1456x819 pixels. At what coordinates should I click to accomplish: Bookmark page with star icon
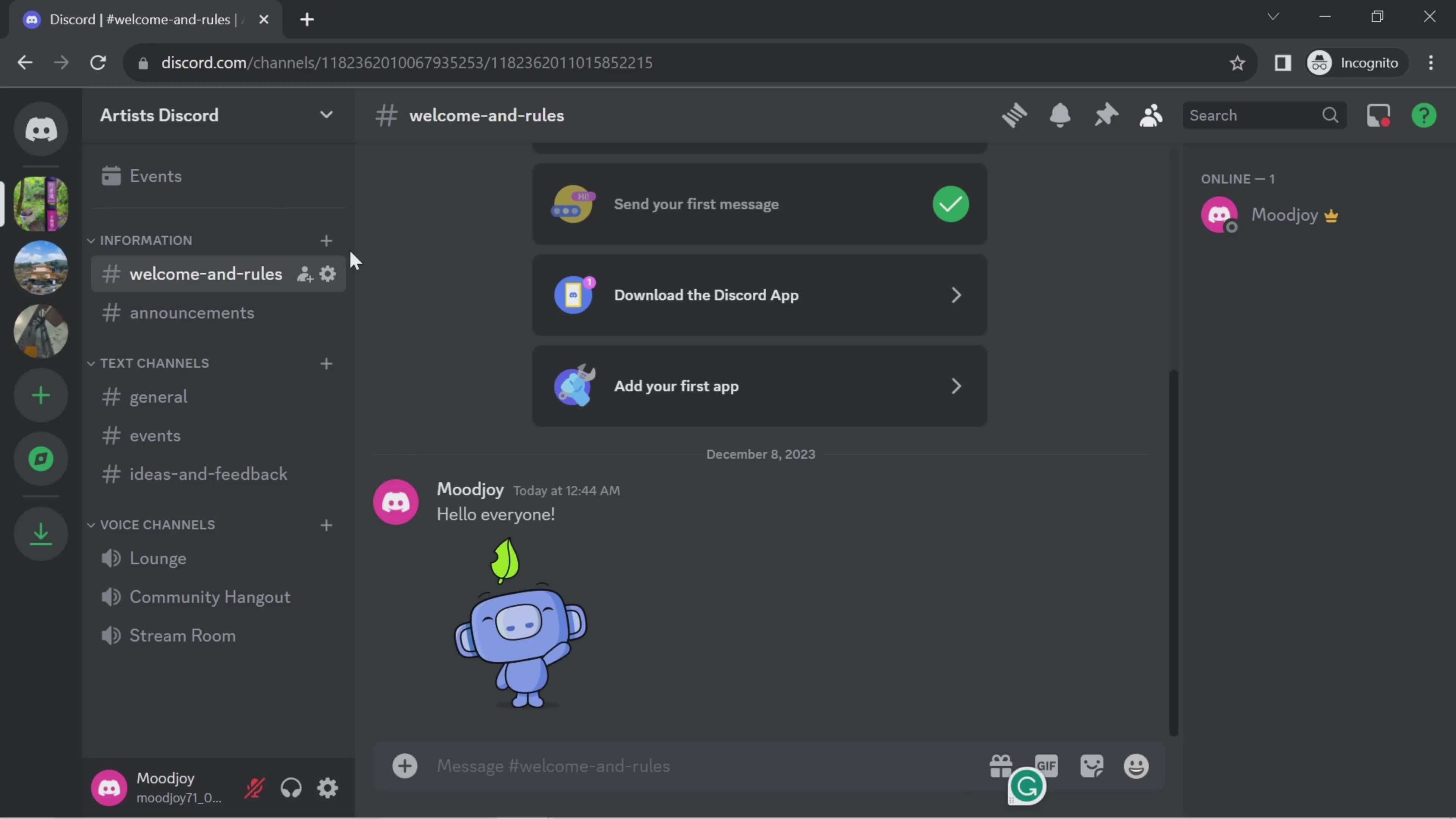click(1237, 63)
